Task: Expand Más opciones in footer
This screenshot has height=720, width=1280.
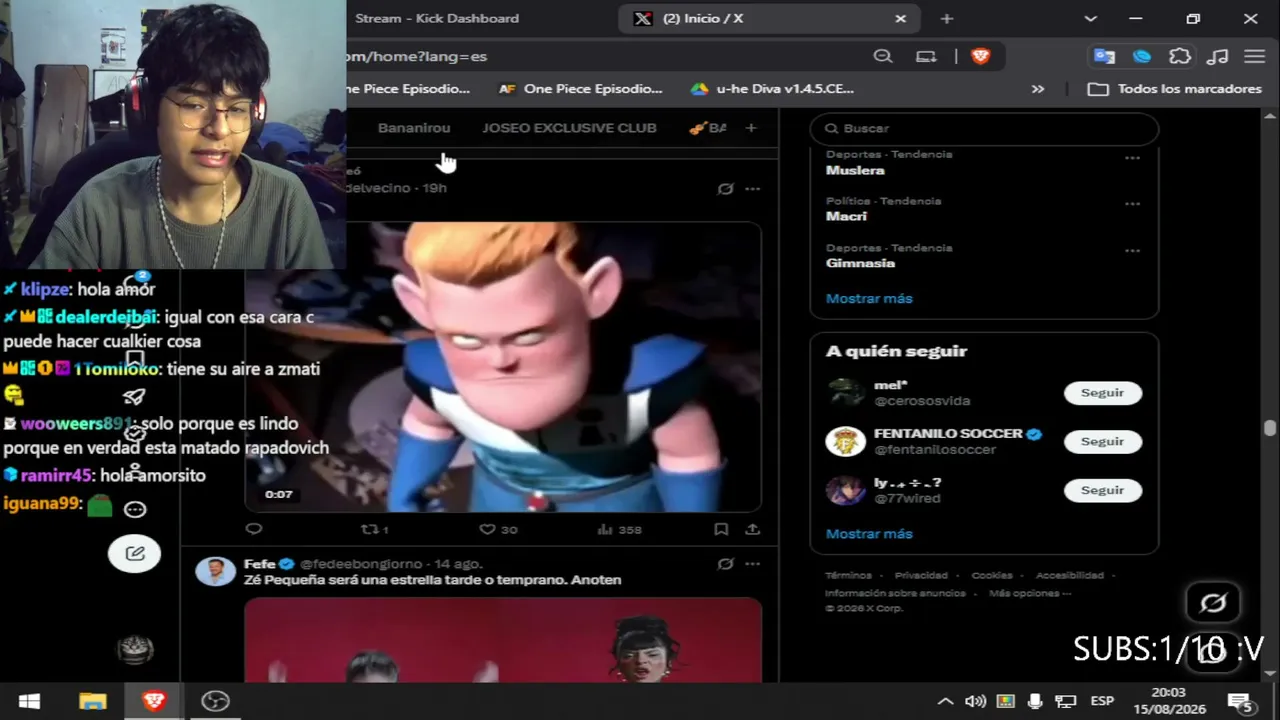Action: pos(1030,593)
